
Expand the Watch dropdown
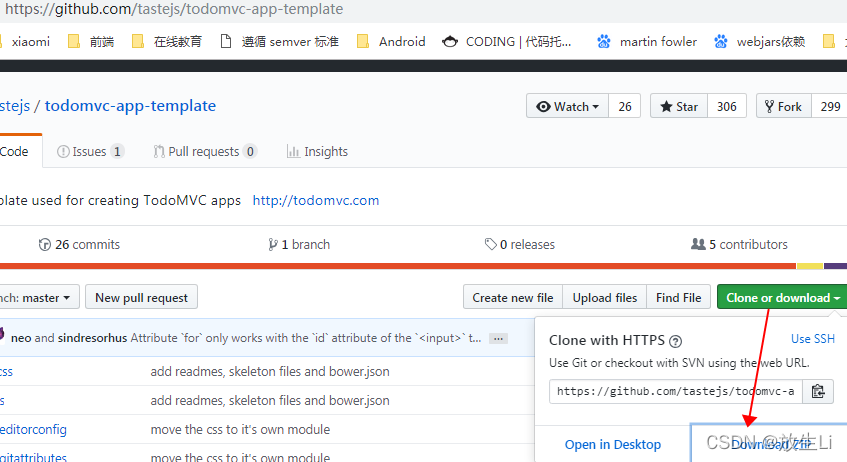(x=567, y=107)
